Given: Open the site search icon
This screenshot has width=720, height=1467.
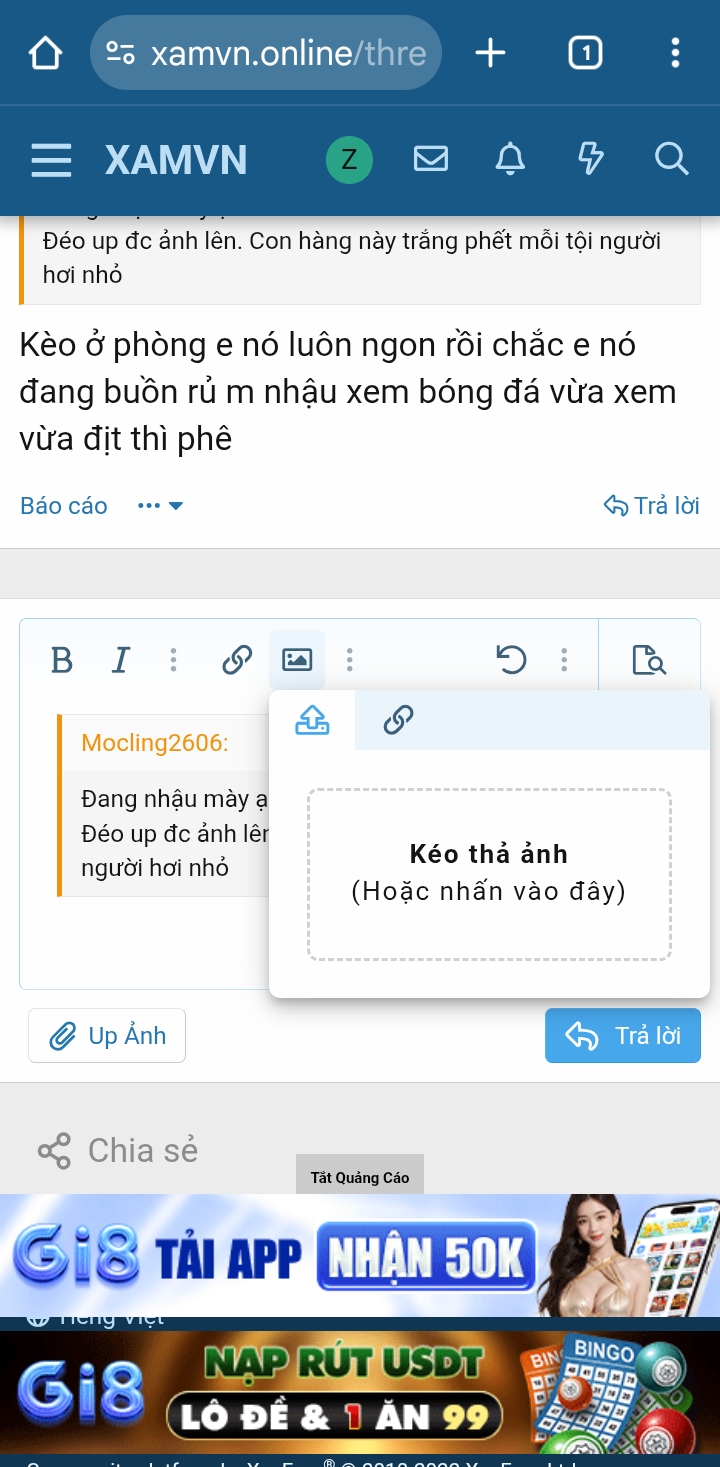Looking at the screenshot, I should pos(670,160).
